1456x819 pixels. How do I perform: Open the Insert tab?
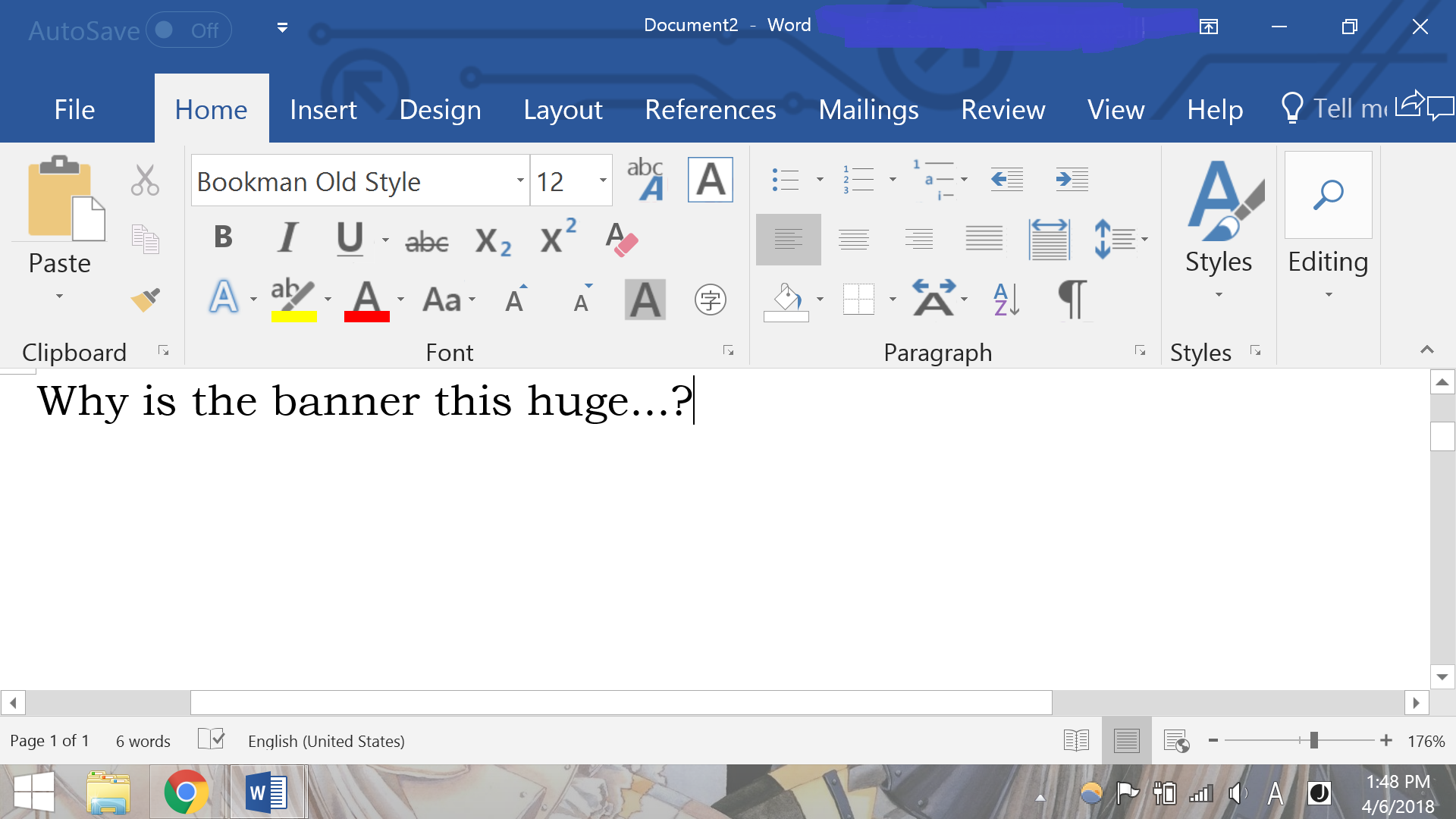tap(322, 109)
